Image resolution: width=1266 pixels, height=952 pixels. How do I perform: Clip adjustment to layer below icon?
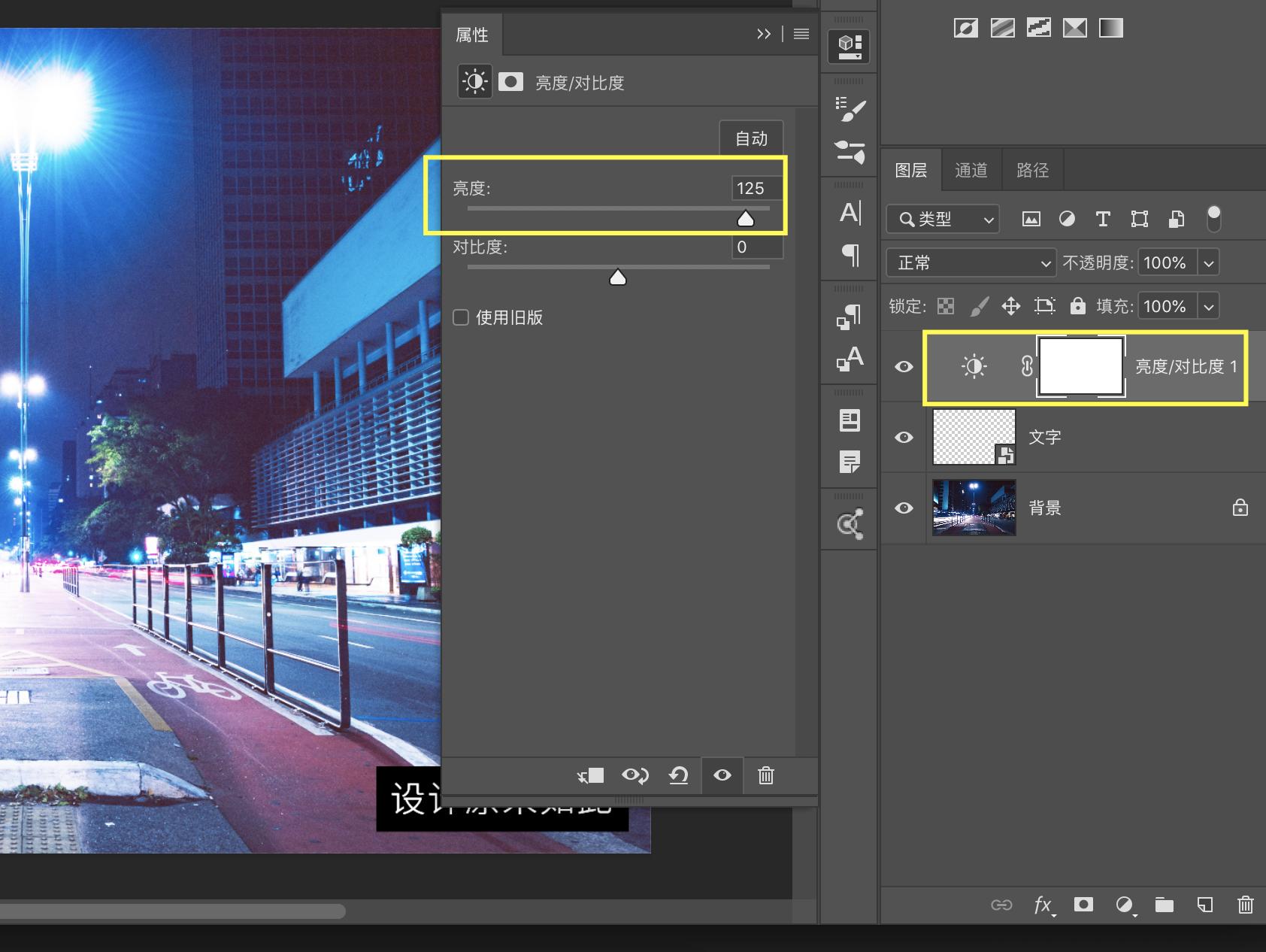coord(591,775)
